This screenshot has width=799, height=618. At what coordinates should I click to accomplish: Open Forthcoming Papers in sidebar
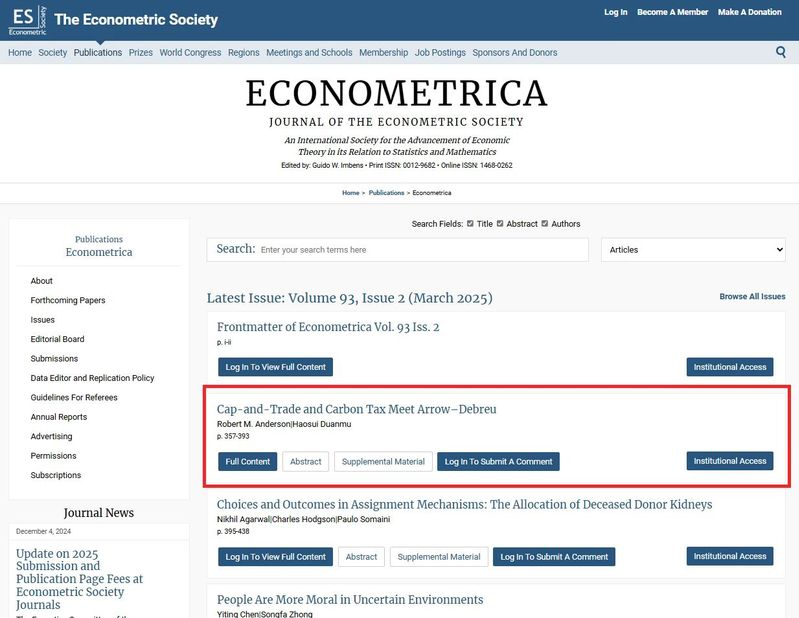68,300
